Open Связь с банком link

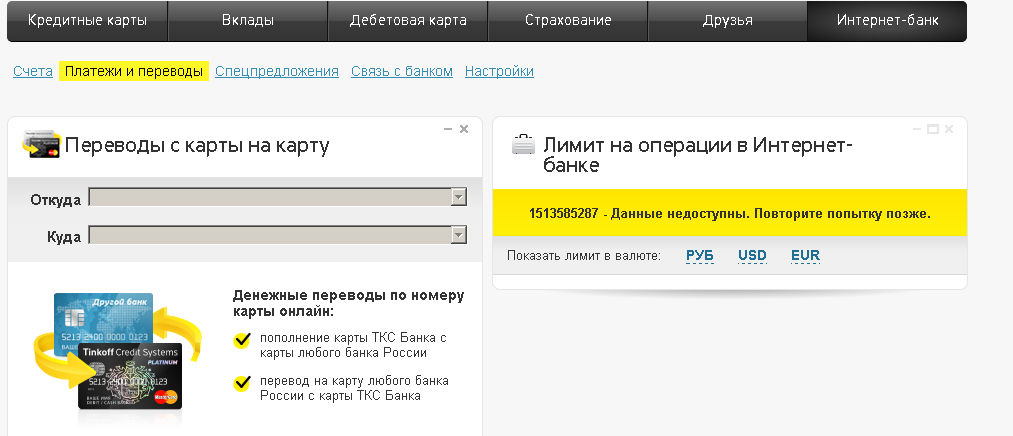402,71
